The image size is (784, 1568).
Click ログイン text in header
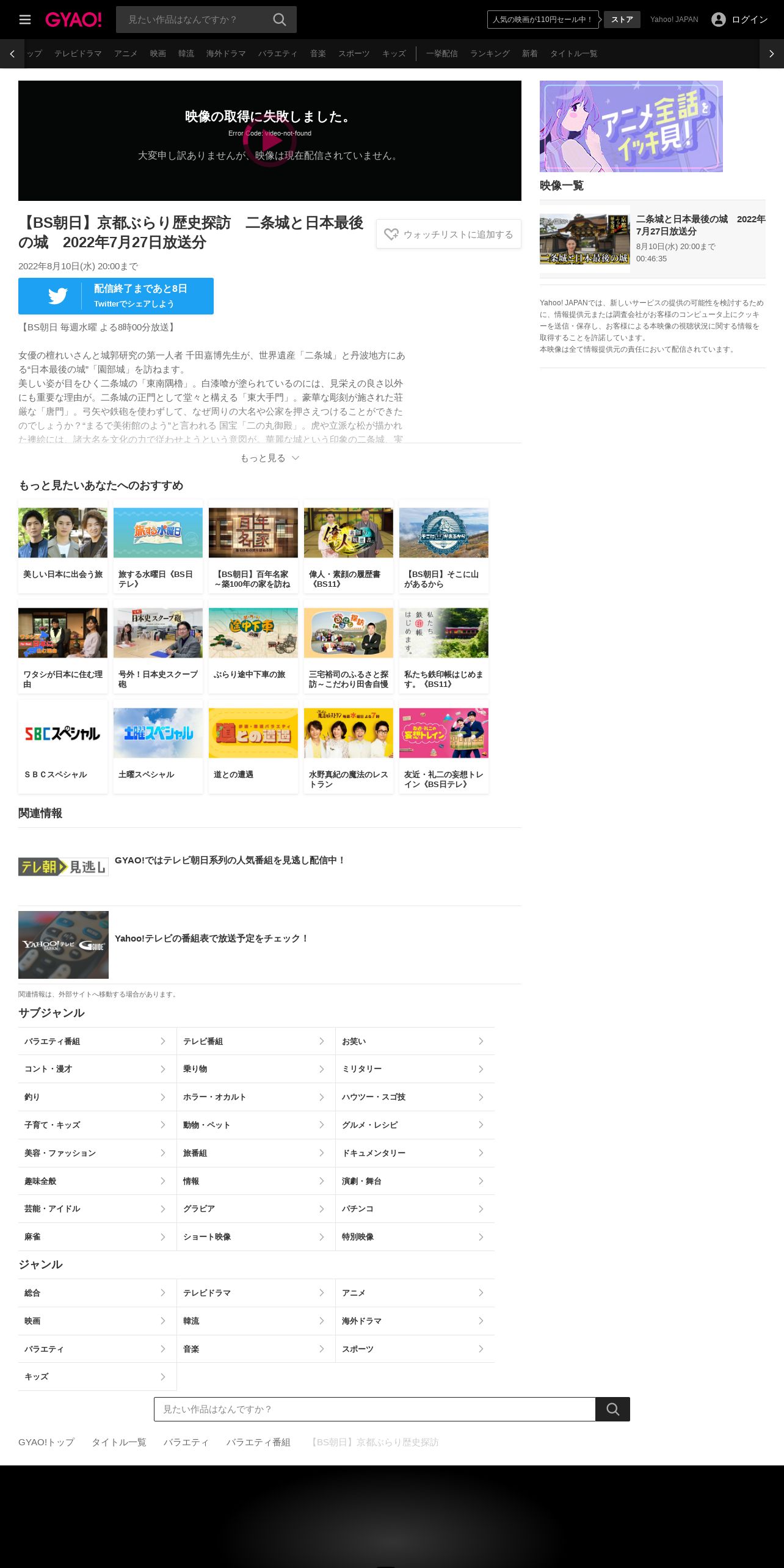(750, 20)
